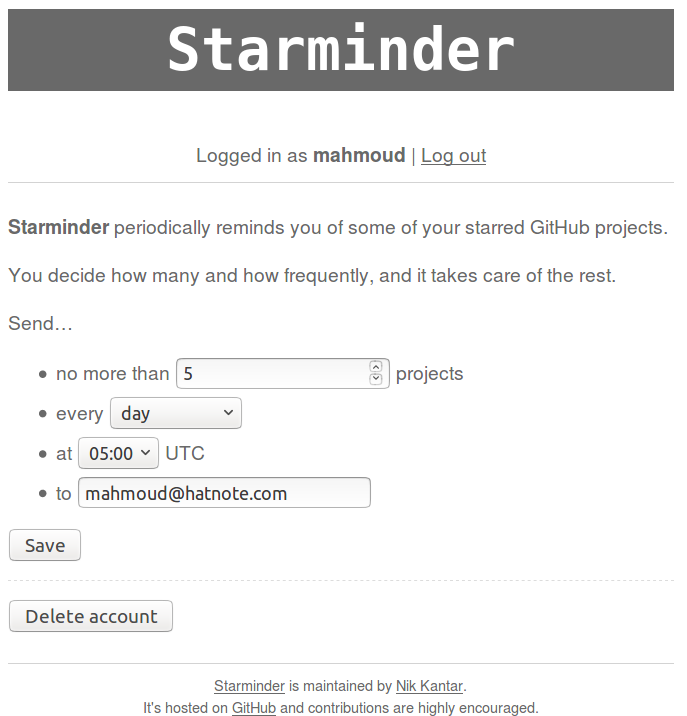Click the bold Starminder word in description

click(58, 227)
